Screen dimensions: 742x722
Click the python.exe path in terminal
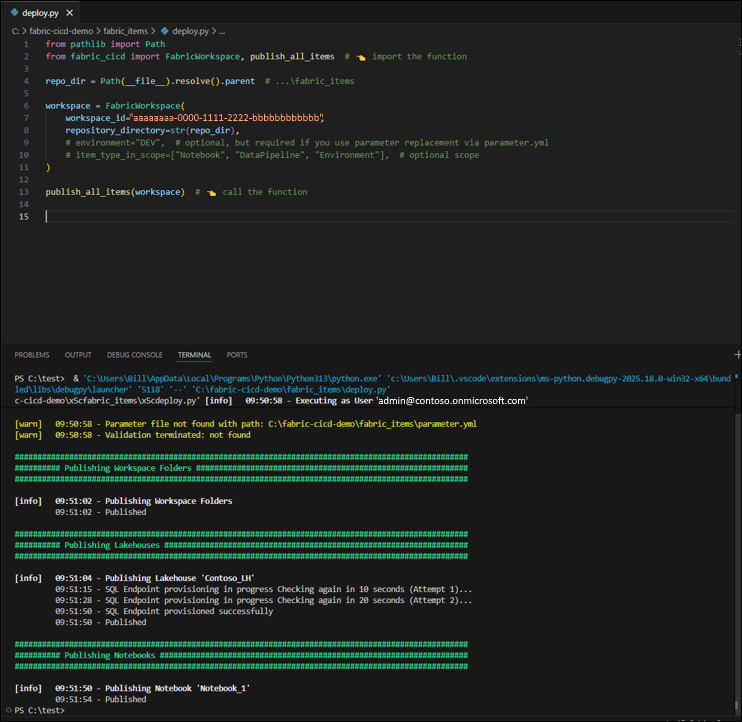click(x=232, y=379)
